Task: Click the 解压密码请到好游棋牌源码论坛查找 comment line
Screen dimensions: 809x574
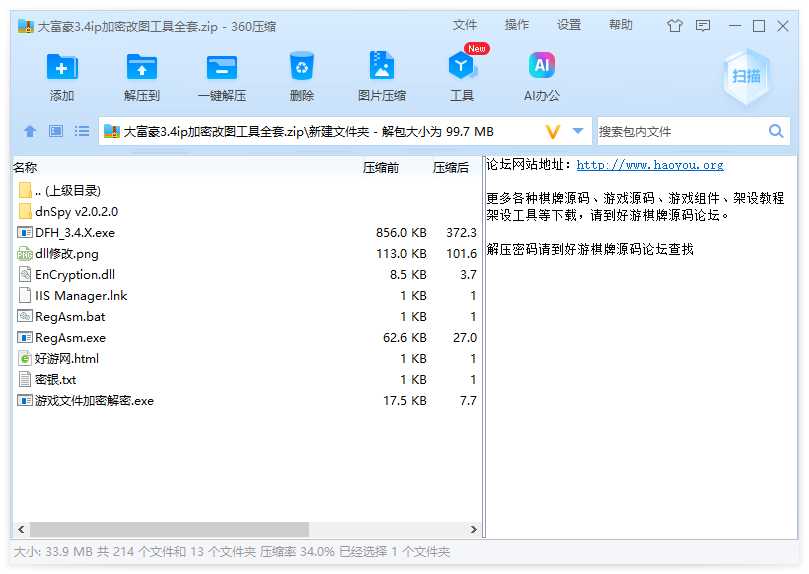Action: (590, 249)
